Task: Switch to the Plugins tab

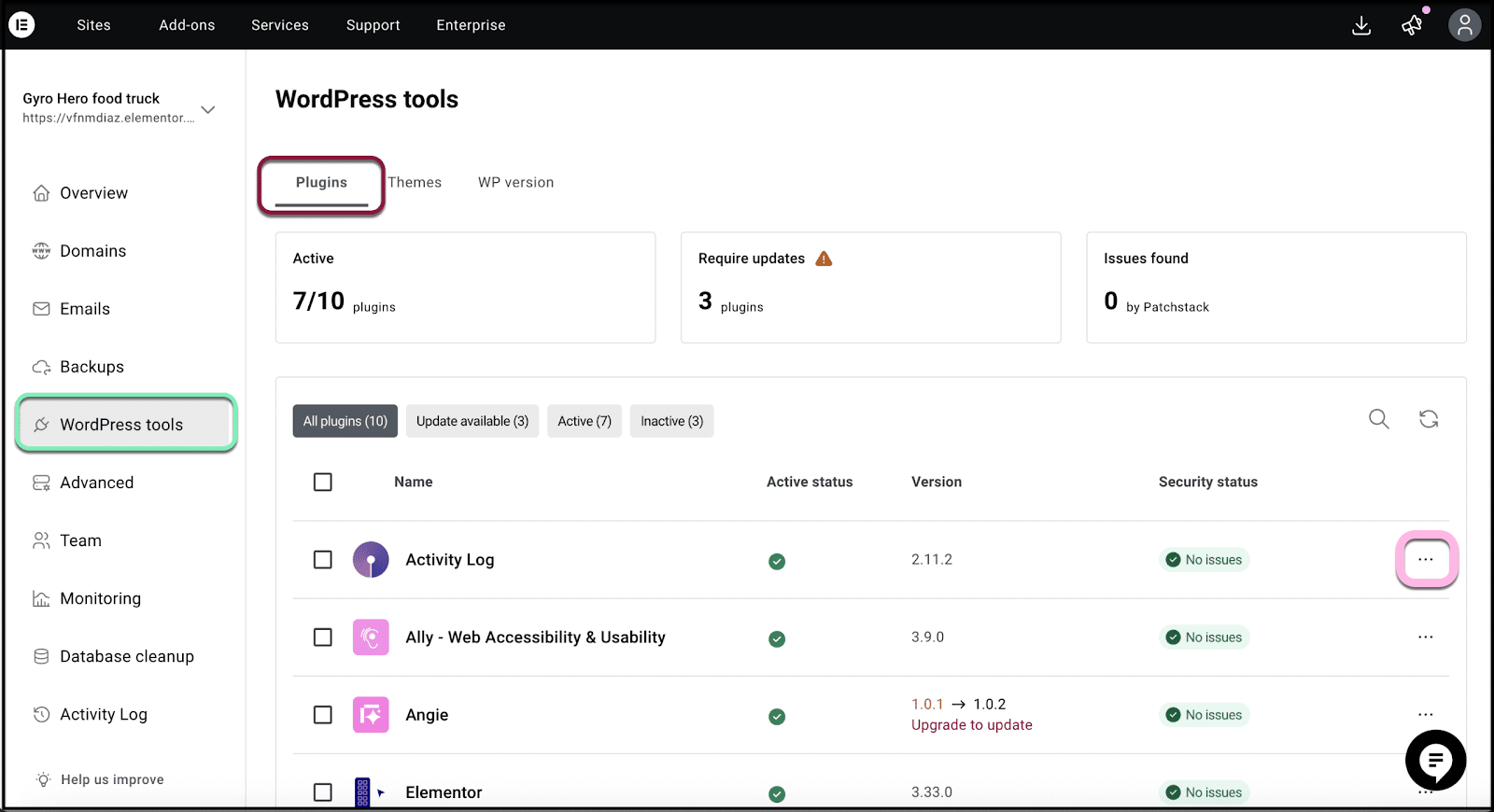Action: pyautogui.click(x=321, y=183)
